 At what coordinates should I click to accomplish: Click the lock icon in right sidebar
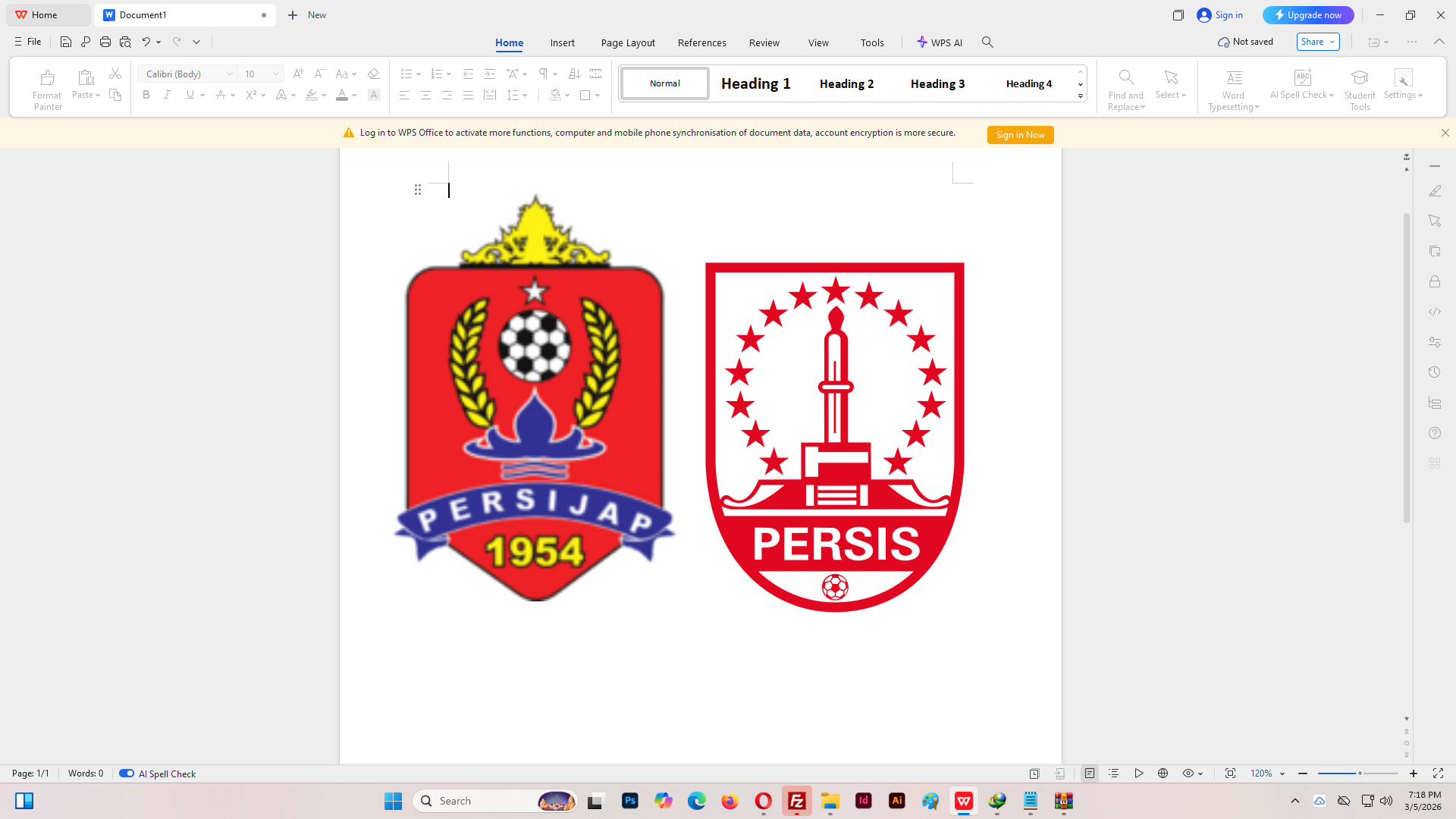1435,281
